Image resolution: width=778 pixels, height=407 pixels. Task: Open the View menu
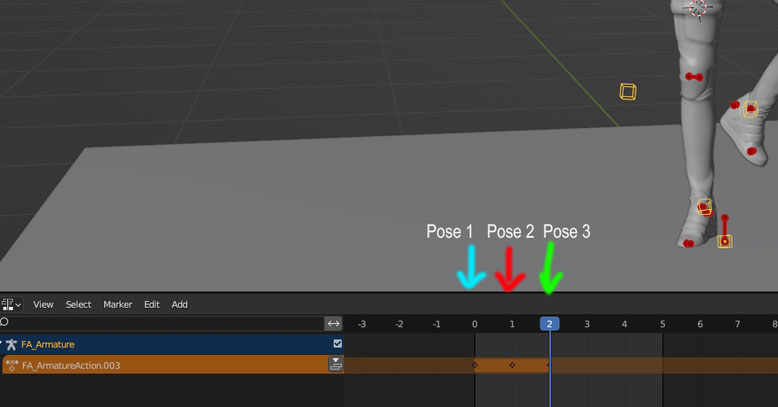pos(43,304)
